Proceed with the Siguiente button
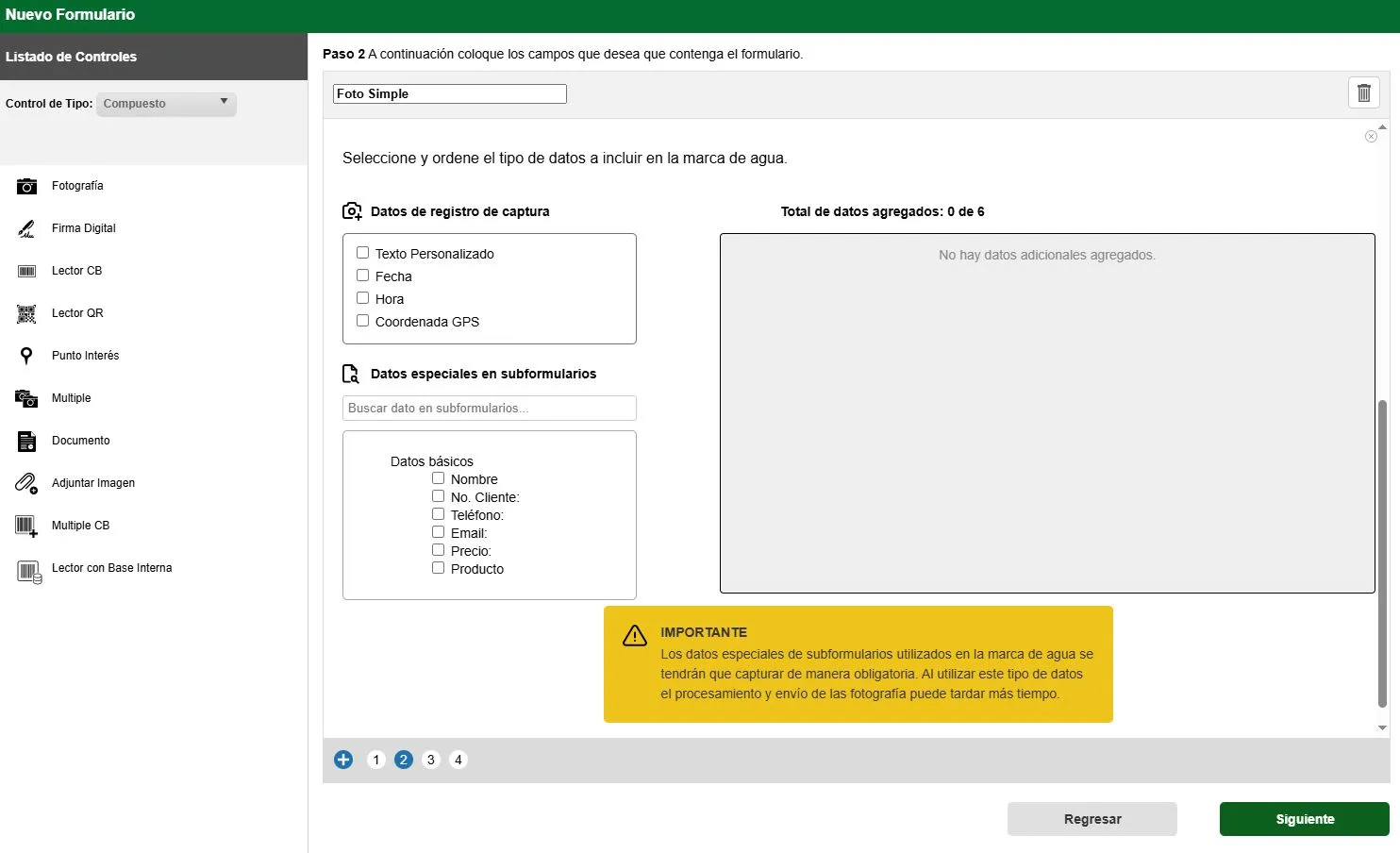This screenshot has height=853, width=1400. point(1305,819)
